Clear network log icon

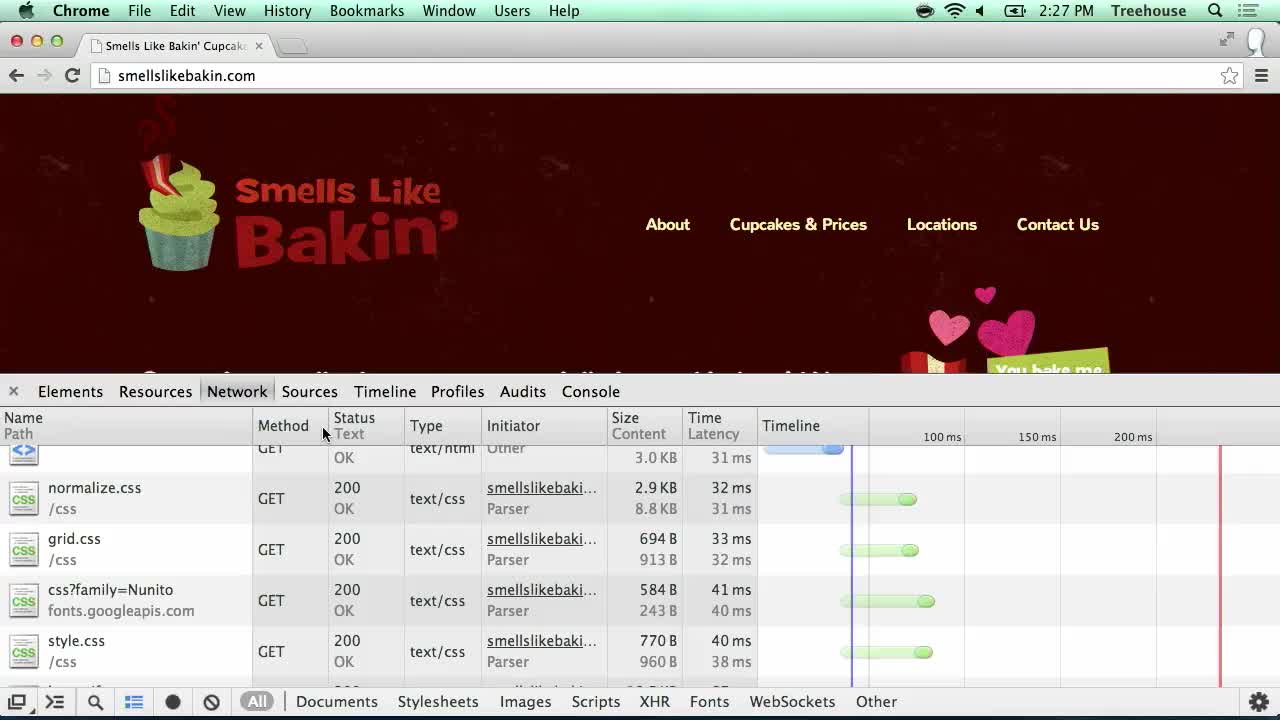pyautogui.click(x=211, y=702)
